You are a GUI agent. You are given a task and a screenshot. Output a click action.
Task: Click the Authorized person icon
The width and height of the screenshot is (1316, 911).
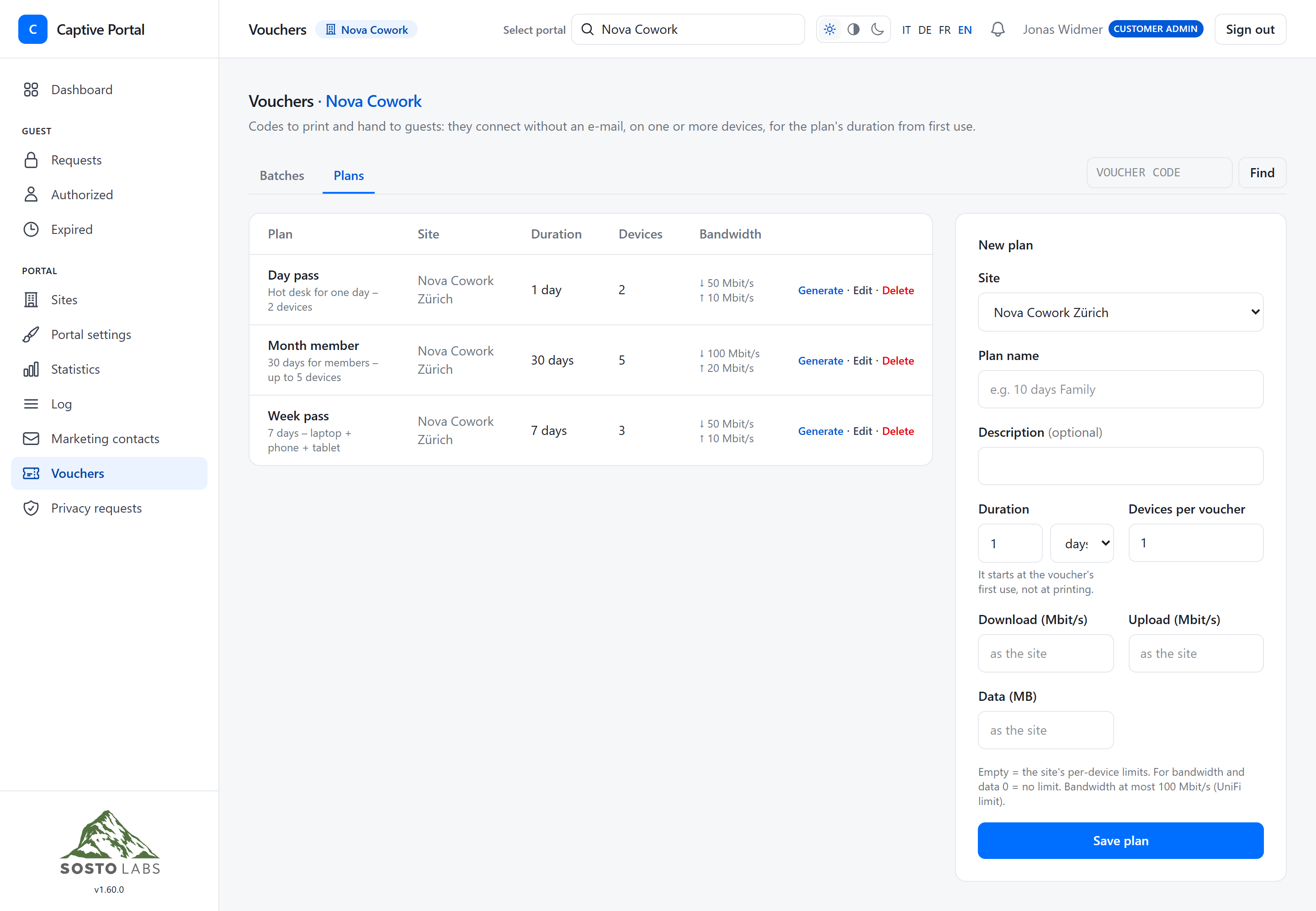(31, 195)
